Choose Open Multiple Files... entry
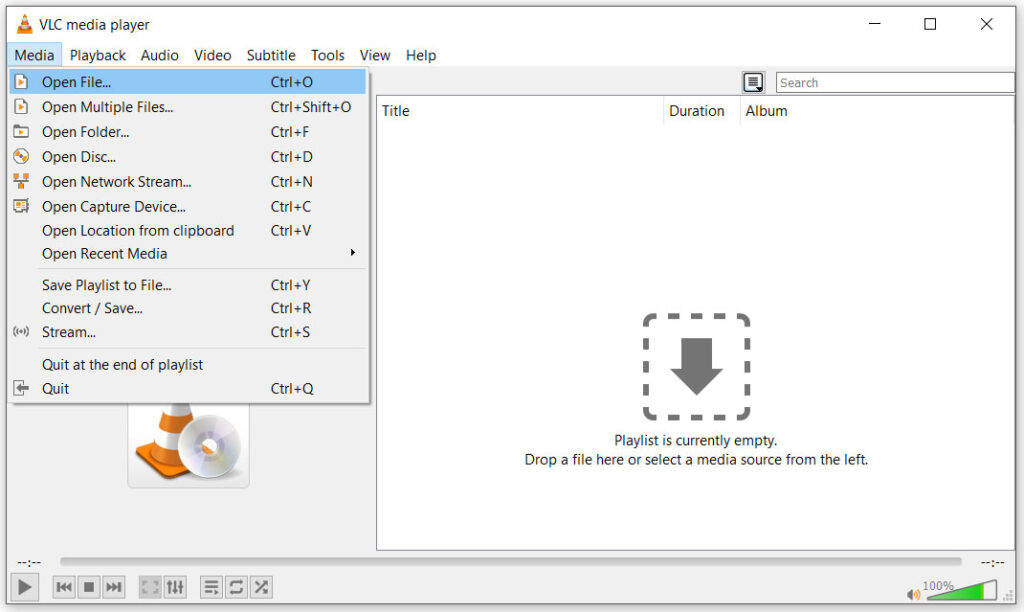The height and width of the screenshot is (612, 1024). point(188,107)
